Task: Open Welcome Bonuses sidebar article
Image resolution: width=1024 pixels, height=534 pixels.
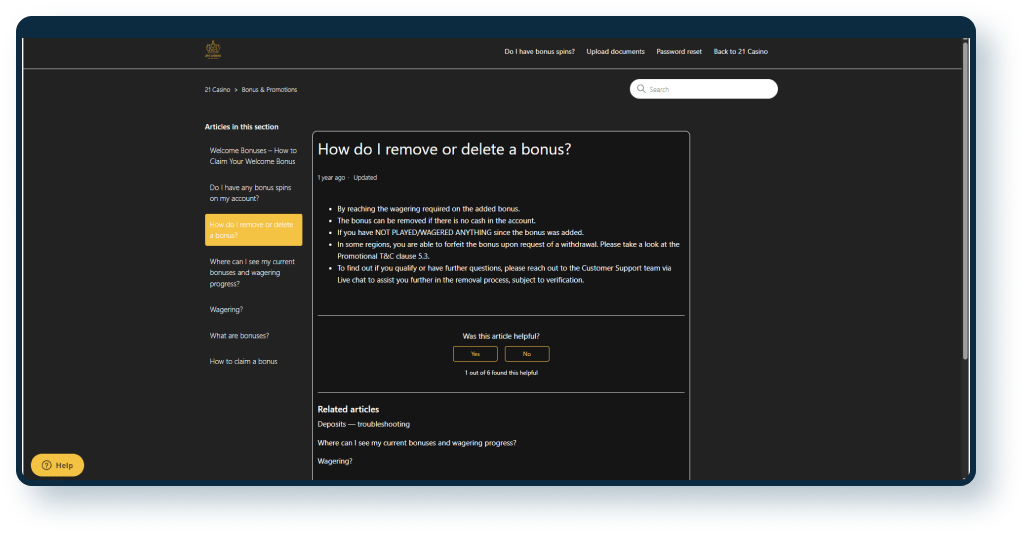Action: (253, 156)
